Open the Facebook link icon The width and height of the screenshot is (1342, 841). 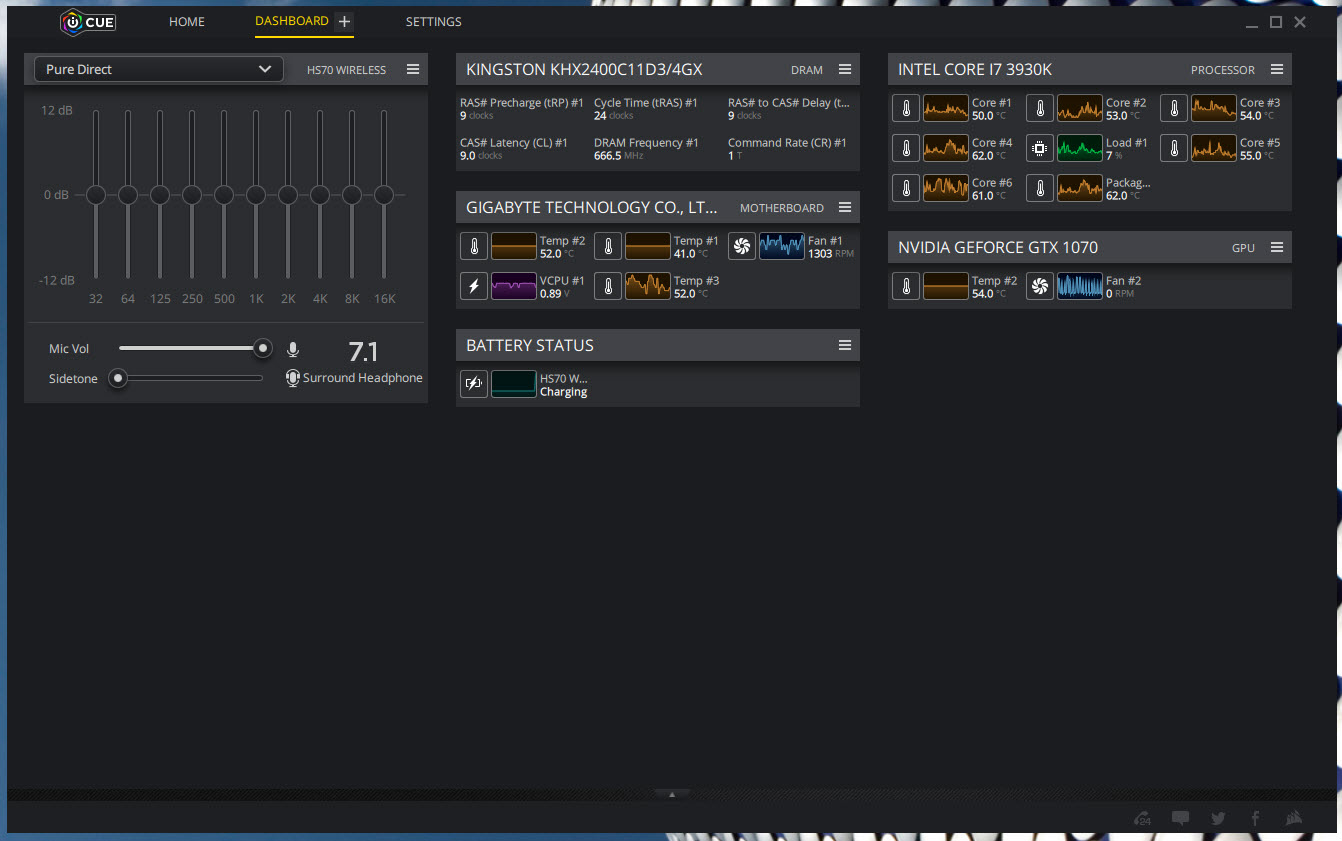(1255, 818)
